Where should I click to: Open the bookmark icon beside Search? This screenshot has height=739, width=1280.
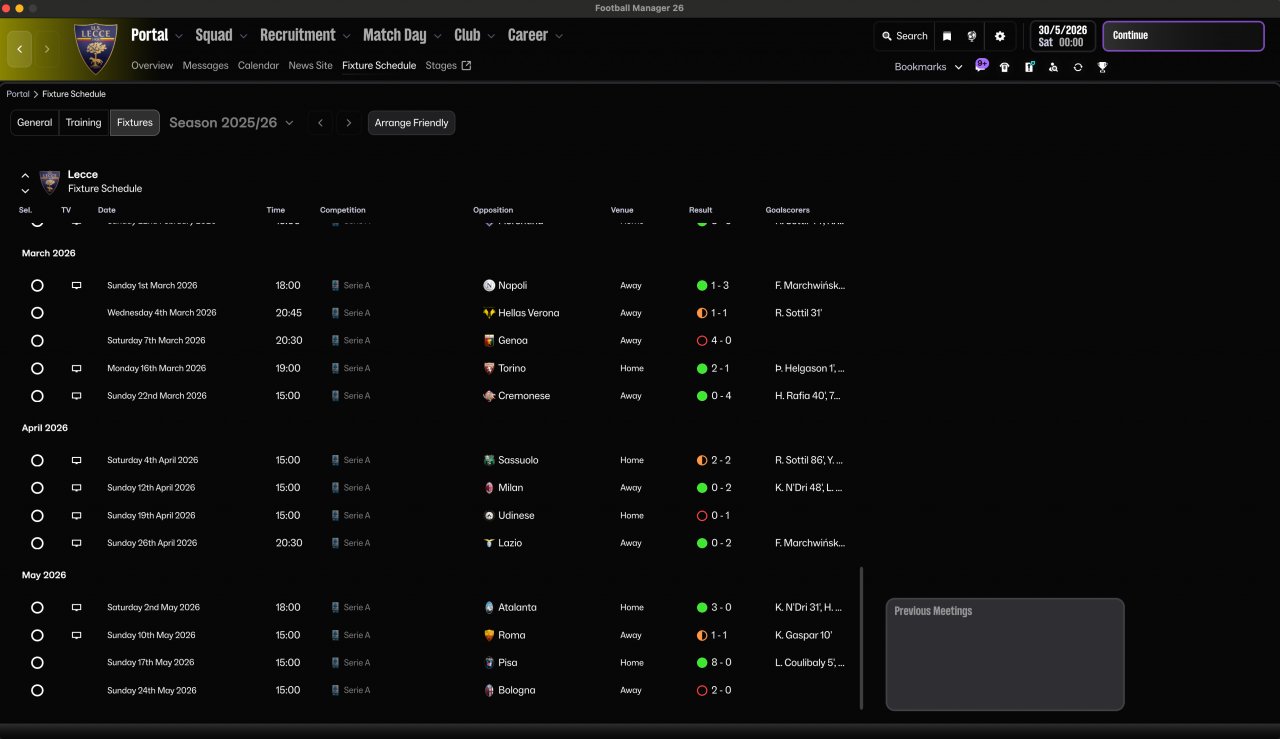pos(947,36)
